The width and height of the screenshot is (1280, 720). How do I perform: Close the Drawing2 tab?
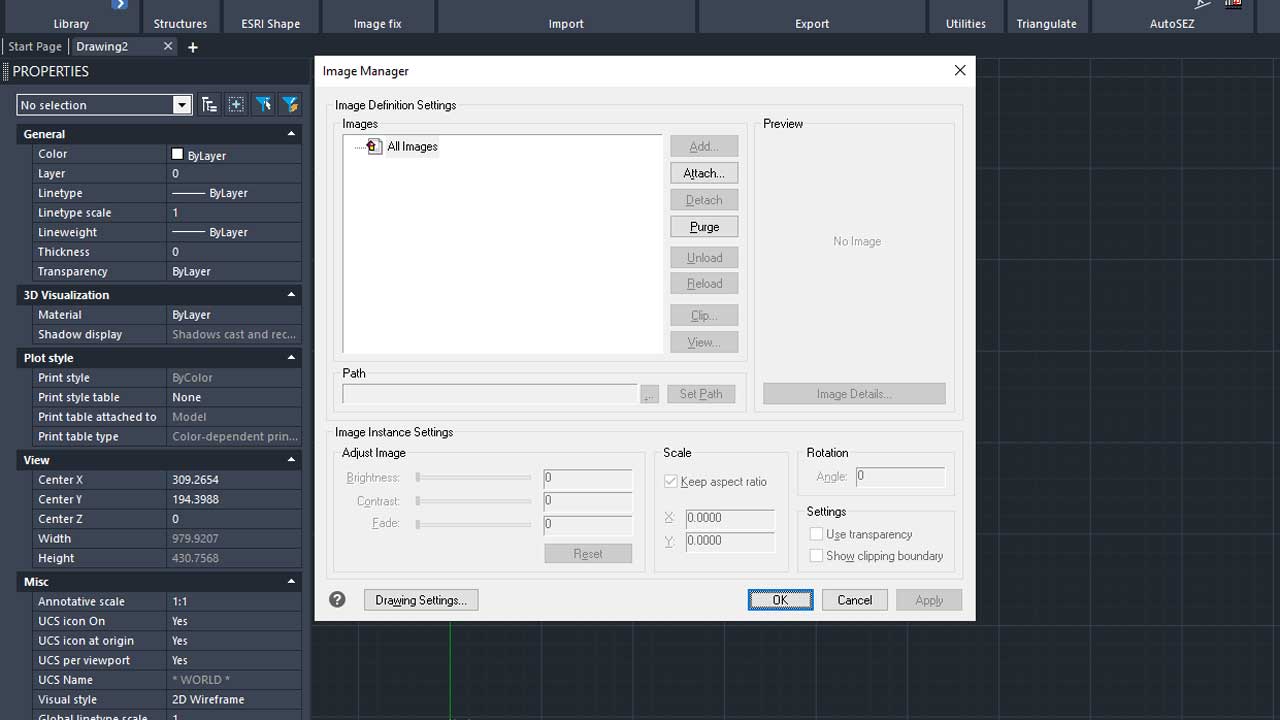pyautogui.click(x=168, y=46)
